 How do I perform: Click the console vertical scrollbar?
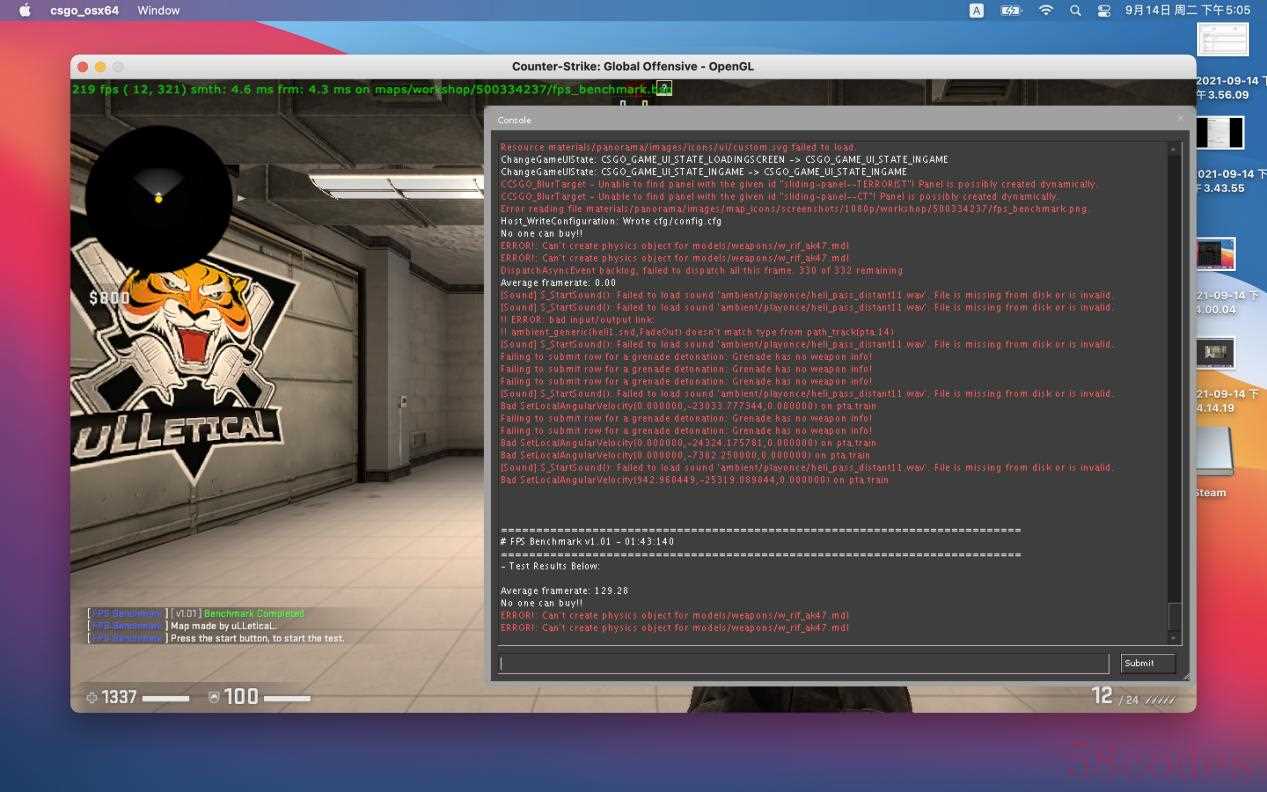[1175, 390]
